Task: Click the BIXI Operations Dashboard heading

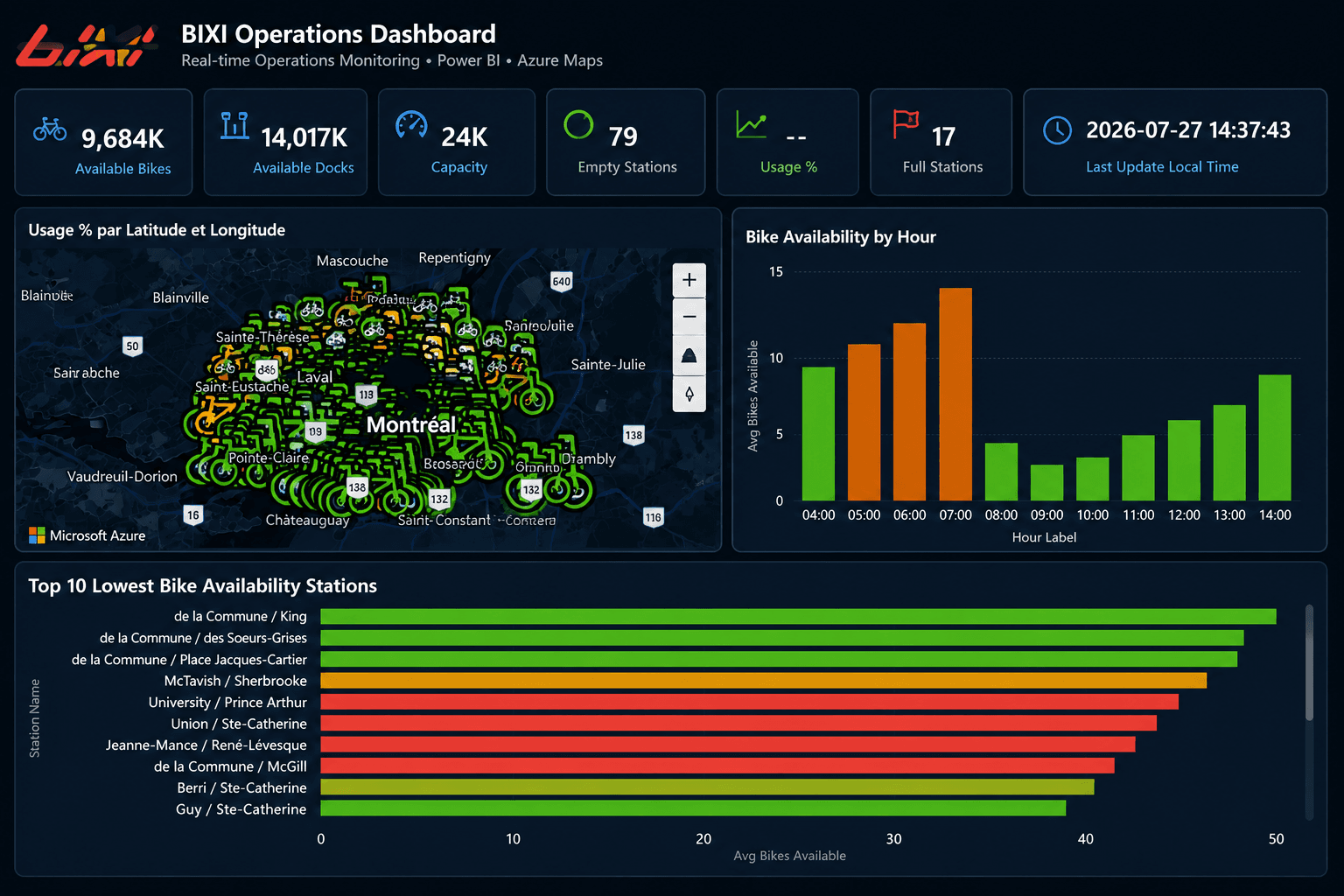Action: click(x=338, y=34)
